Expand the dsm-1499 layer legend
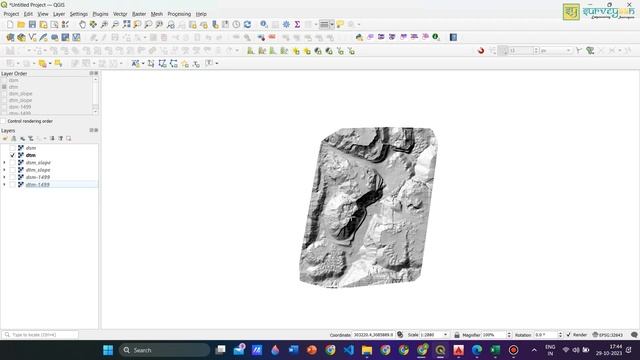This screenshot has height=360, width=640. coord(4,177)
